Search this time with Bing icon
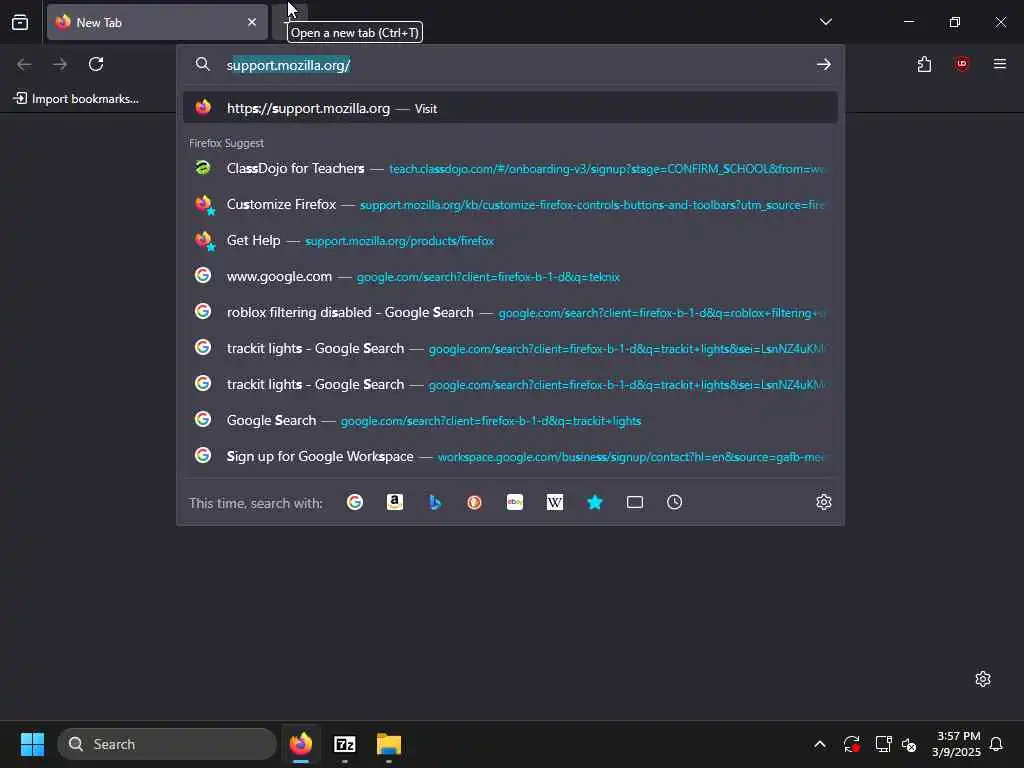The image size is (1024, 768). (x=435, y=502)
